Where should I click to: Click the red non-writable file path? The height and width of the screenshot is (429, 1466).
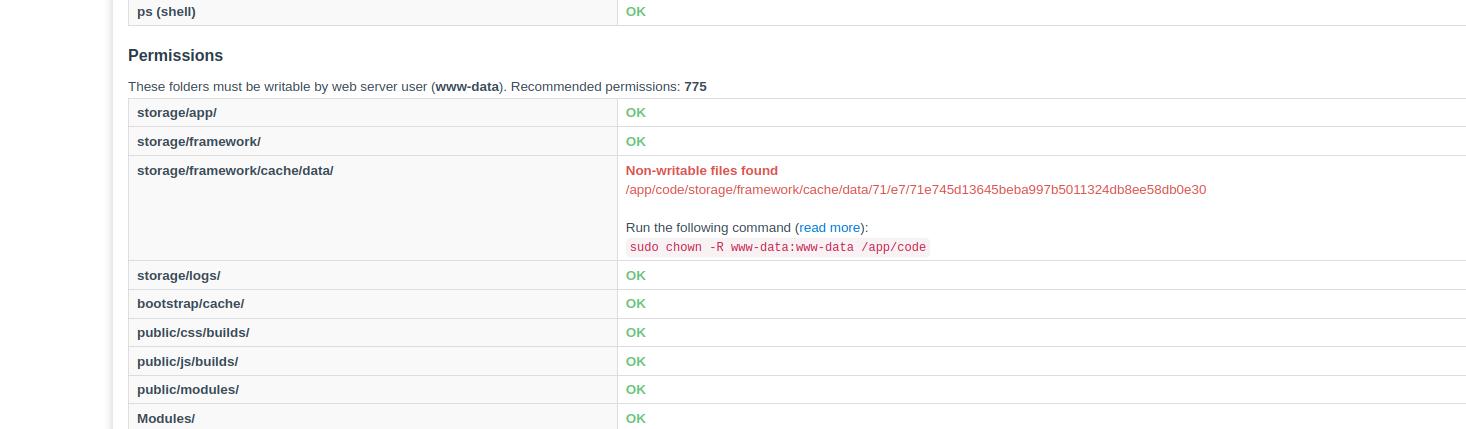coord(915,190)
